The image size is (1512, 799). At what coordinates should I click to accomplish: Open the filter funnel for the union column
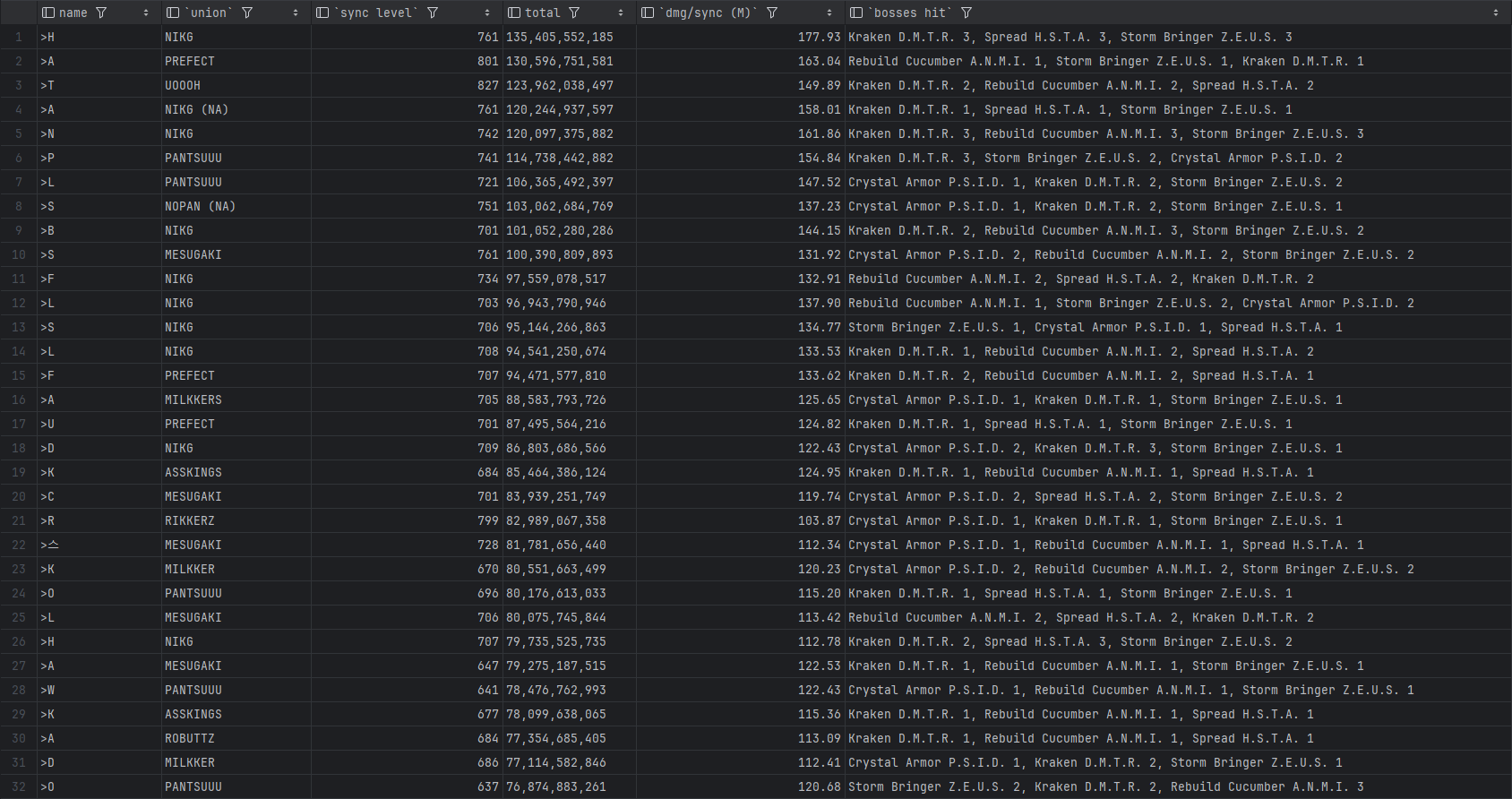point(247,13)
